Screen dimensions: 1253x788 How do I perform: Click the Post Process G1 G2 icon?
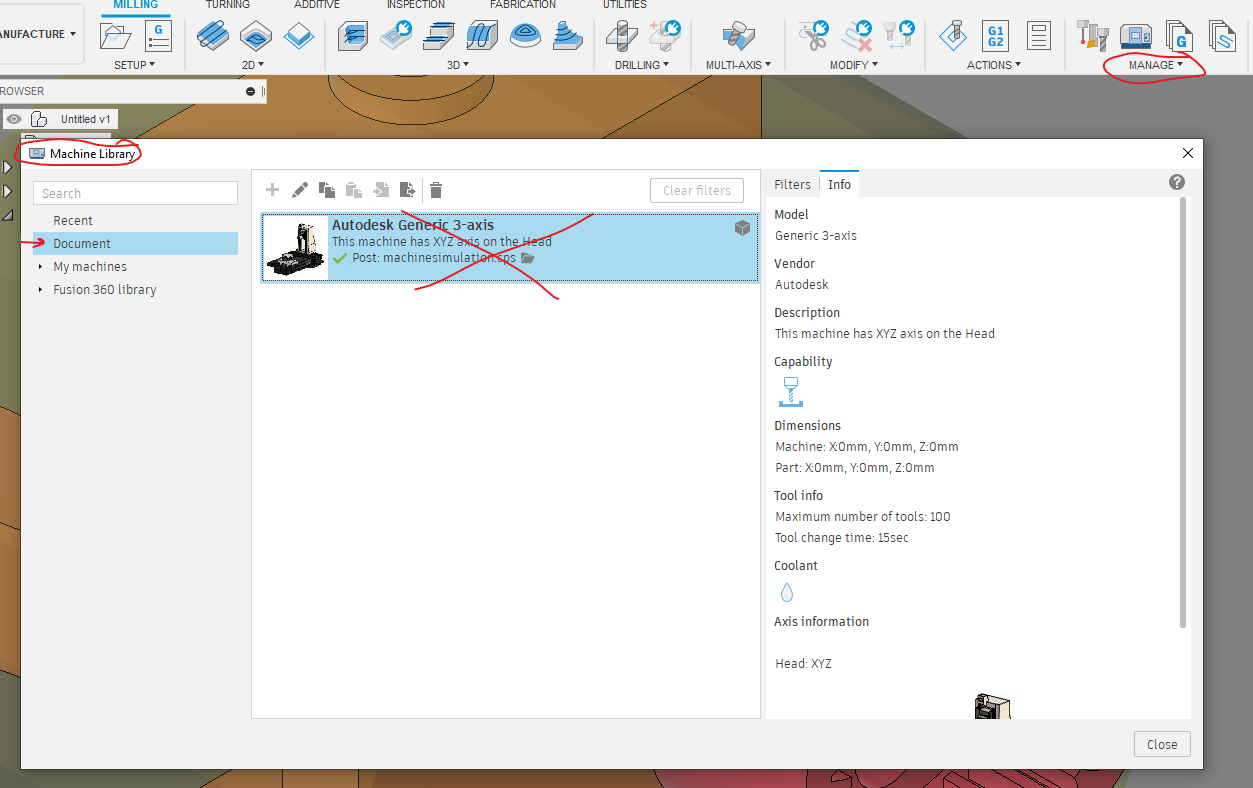click(995, 37)
